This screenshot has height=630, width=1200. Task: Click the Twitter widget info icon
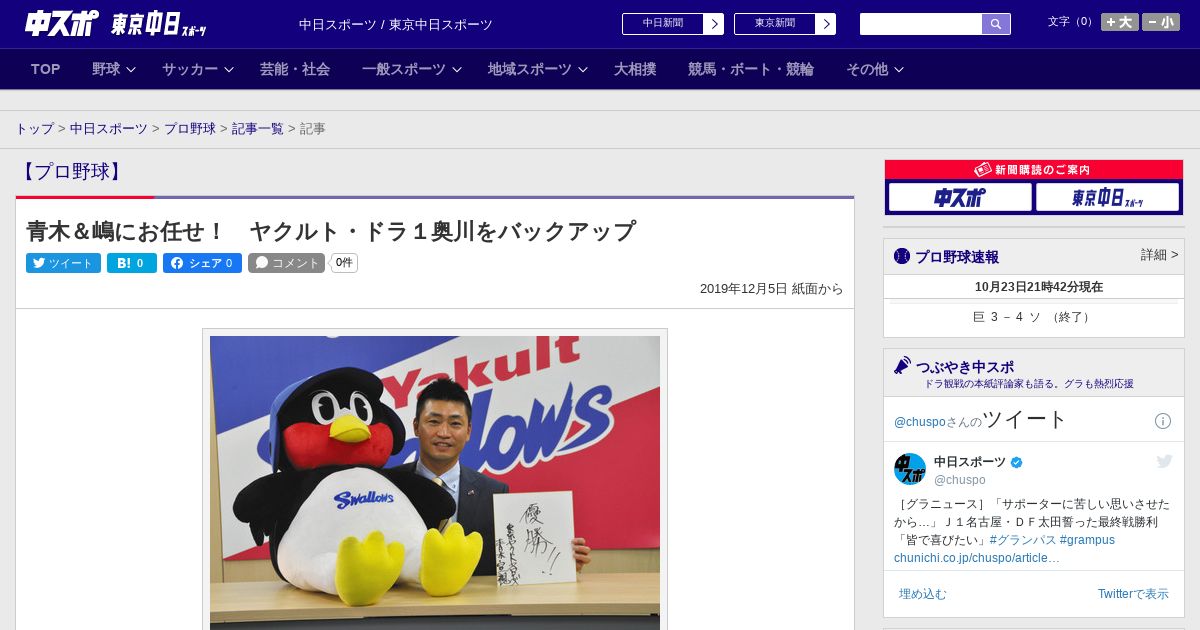coord(1163,421)
